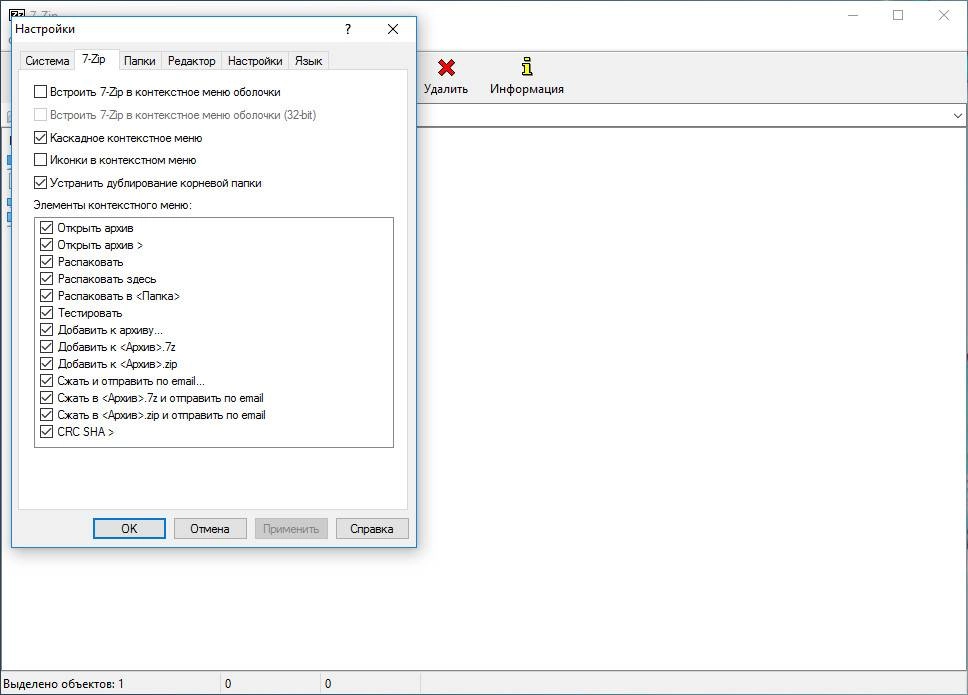Image resolution: width=968 pixels, height=695 pixels.
Task: Toggle Сжать в <Архив>.7z и отправить по email
Action: 46,398
